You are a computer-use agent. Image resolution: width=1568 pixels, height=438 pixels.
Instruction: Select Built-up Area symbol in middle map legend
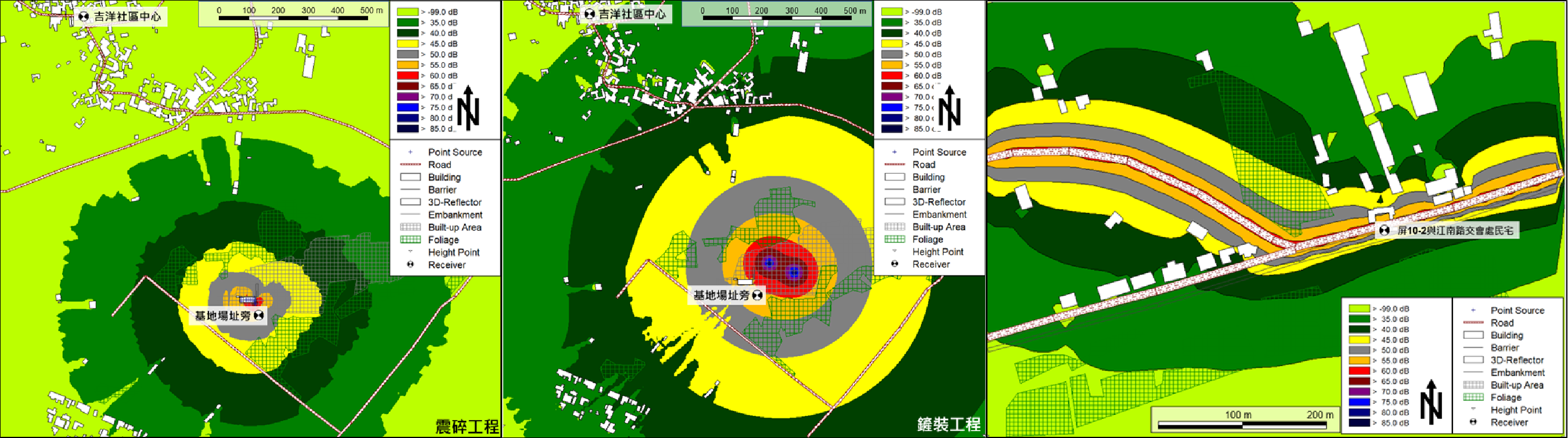894,227
